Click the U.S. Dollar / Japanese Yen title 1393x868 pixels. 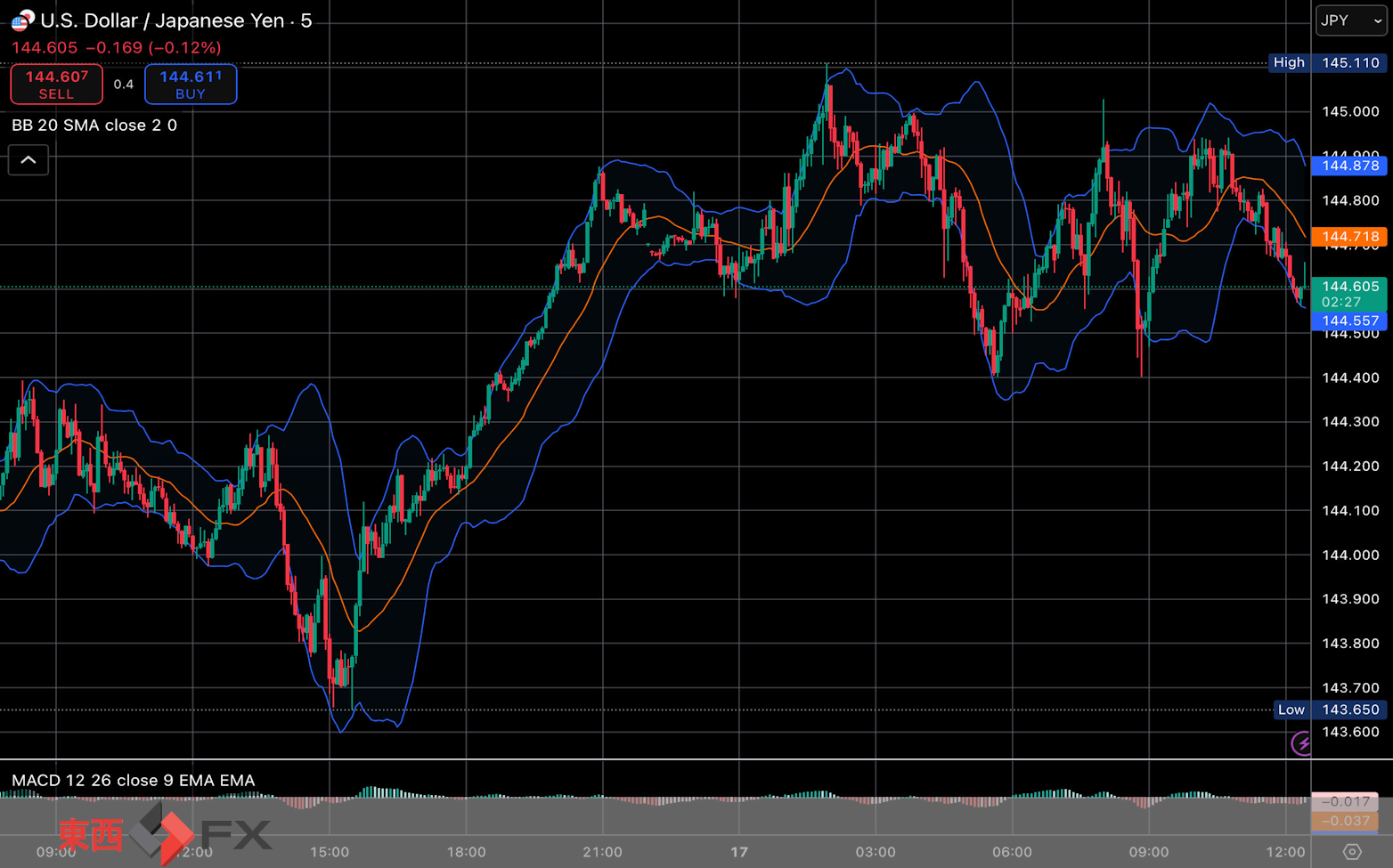(x=162, y=20)
